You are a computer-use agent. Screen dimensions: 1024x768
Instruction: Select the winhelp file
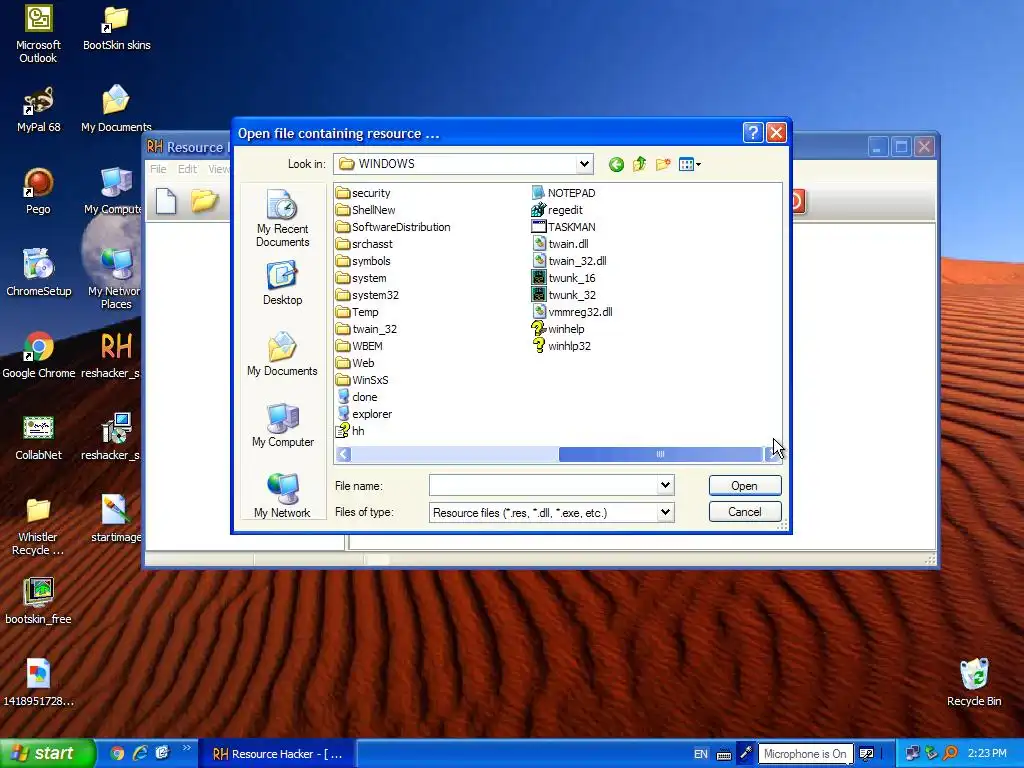tap(558, 329)
